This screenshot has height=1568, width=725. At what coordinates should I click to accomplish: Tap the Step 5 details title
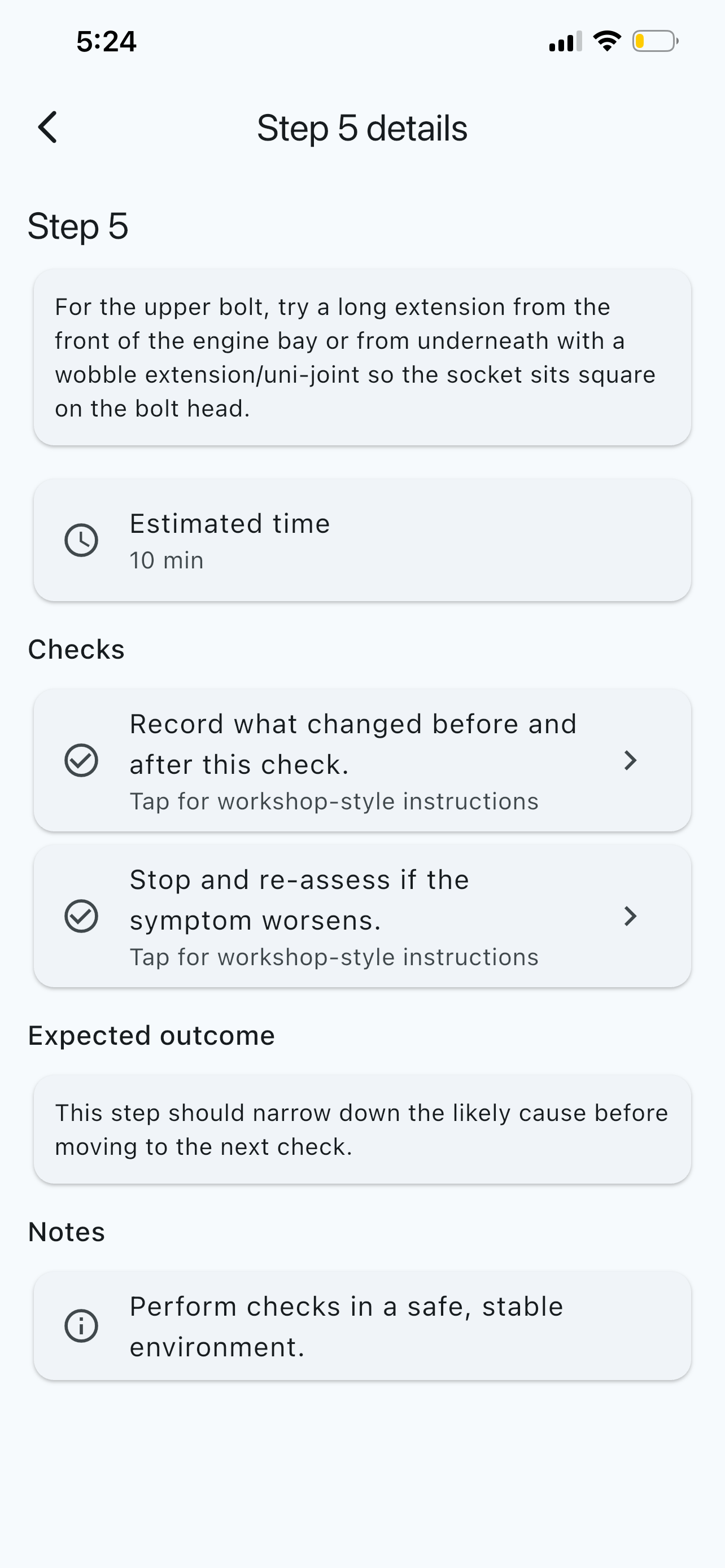pos(362,128)
